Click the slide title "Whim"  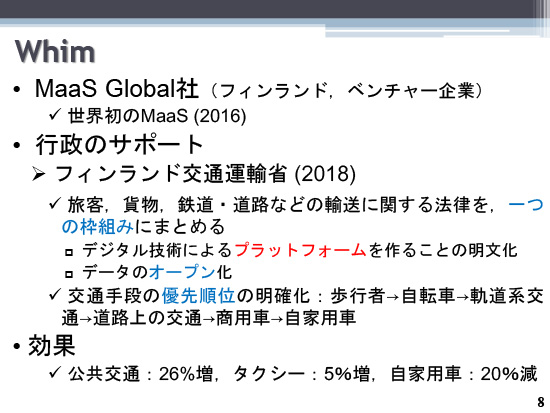click(x=55, y=52)
